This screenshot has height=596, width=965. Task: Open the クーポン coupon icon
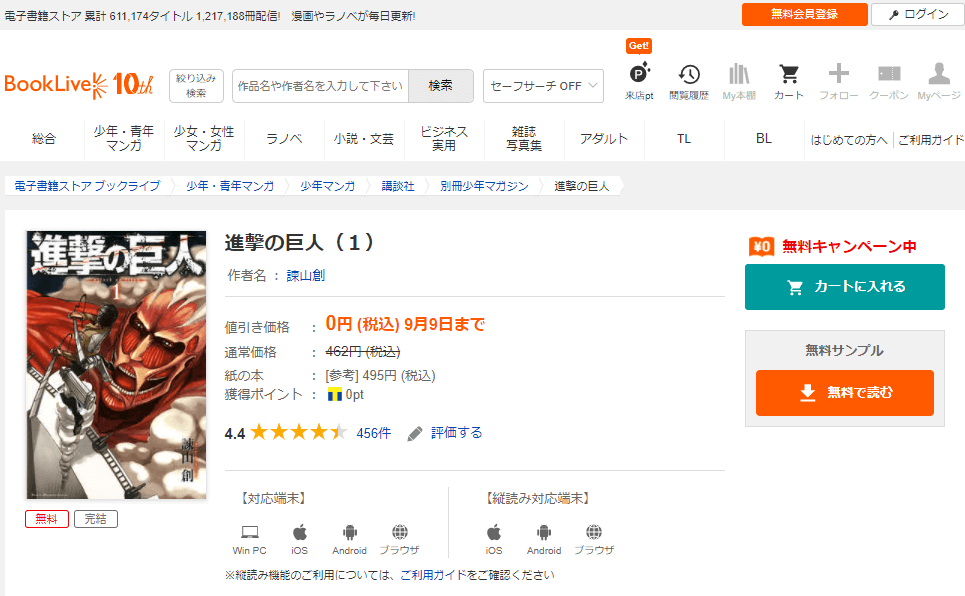(888, 76)
